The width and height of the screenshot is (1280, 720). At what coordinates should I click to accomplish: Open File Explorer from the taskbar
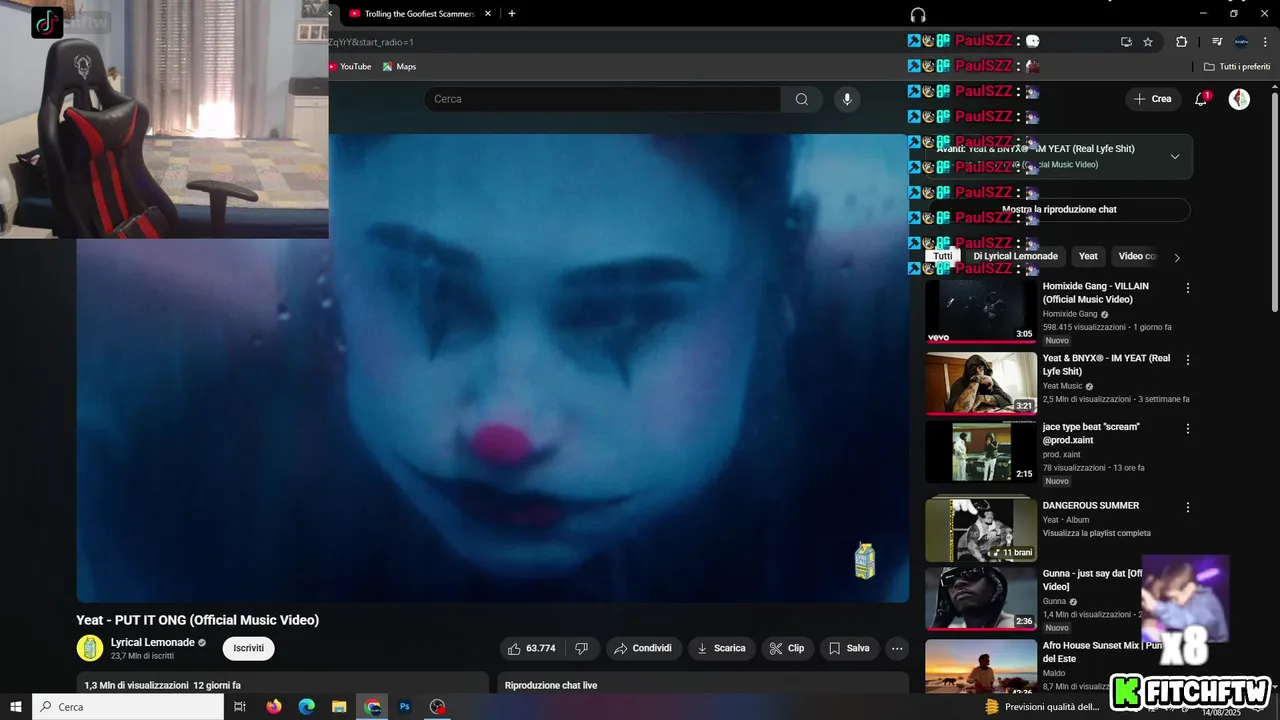pyautogui.click(x=339, y=707)
